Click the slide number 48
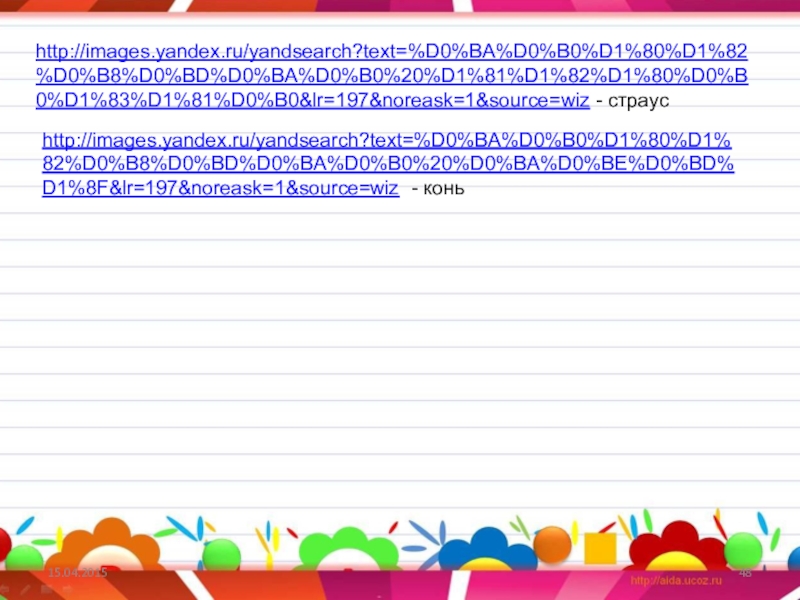 point(745,572)
